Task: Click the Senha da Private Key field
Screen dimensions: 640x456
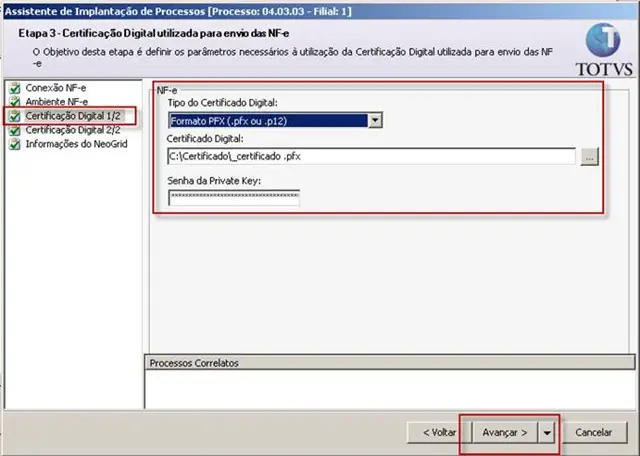Action: point(234,198)
